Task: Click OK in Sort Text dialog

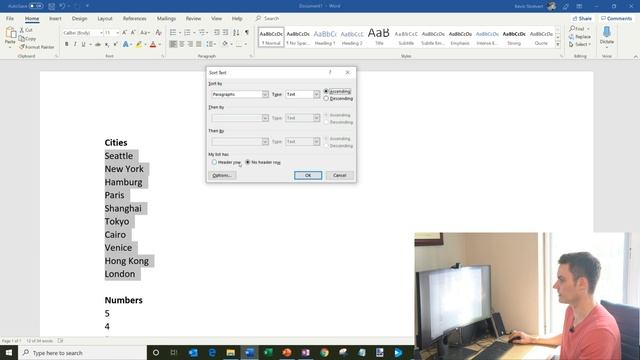Action: (308, 175)
